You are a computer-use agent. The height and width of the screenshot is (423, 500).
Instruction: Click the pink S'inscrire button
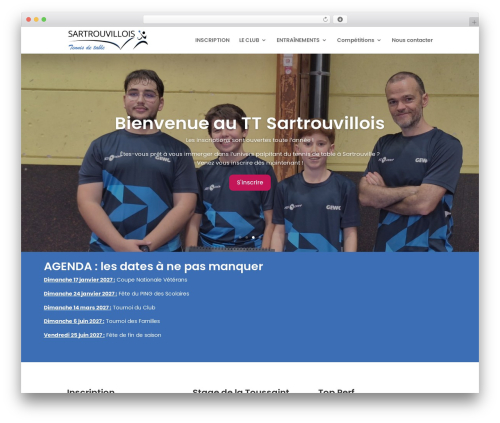pos(250,182)
